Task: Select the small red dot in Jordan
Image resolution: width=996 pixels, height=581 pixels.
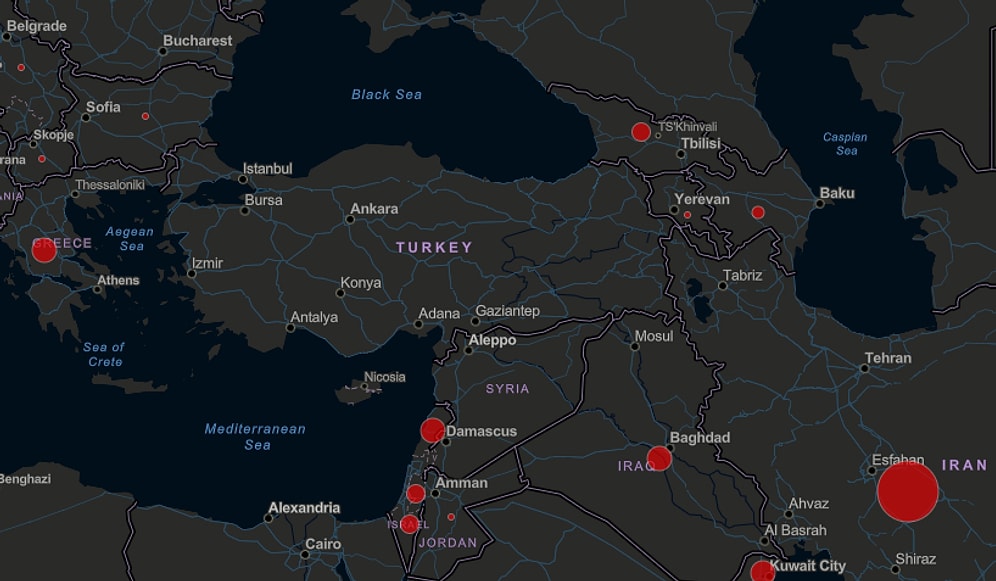Action: tap(451, 517)
